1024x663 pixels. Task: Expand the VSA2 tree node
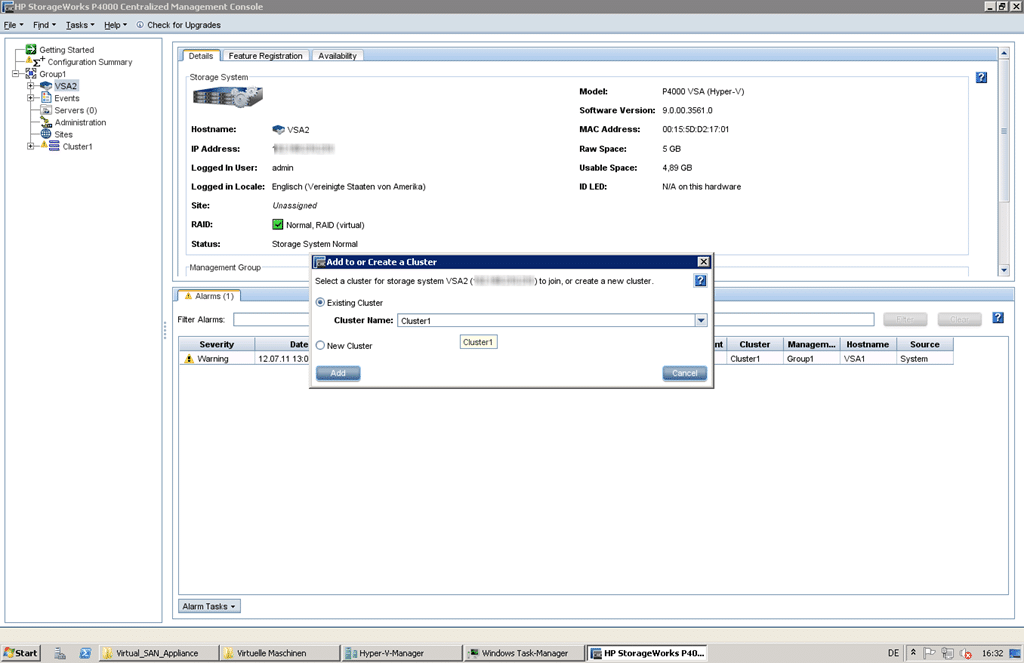tap(30, 86)
